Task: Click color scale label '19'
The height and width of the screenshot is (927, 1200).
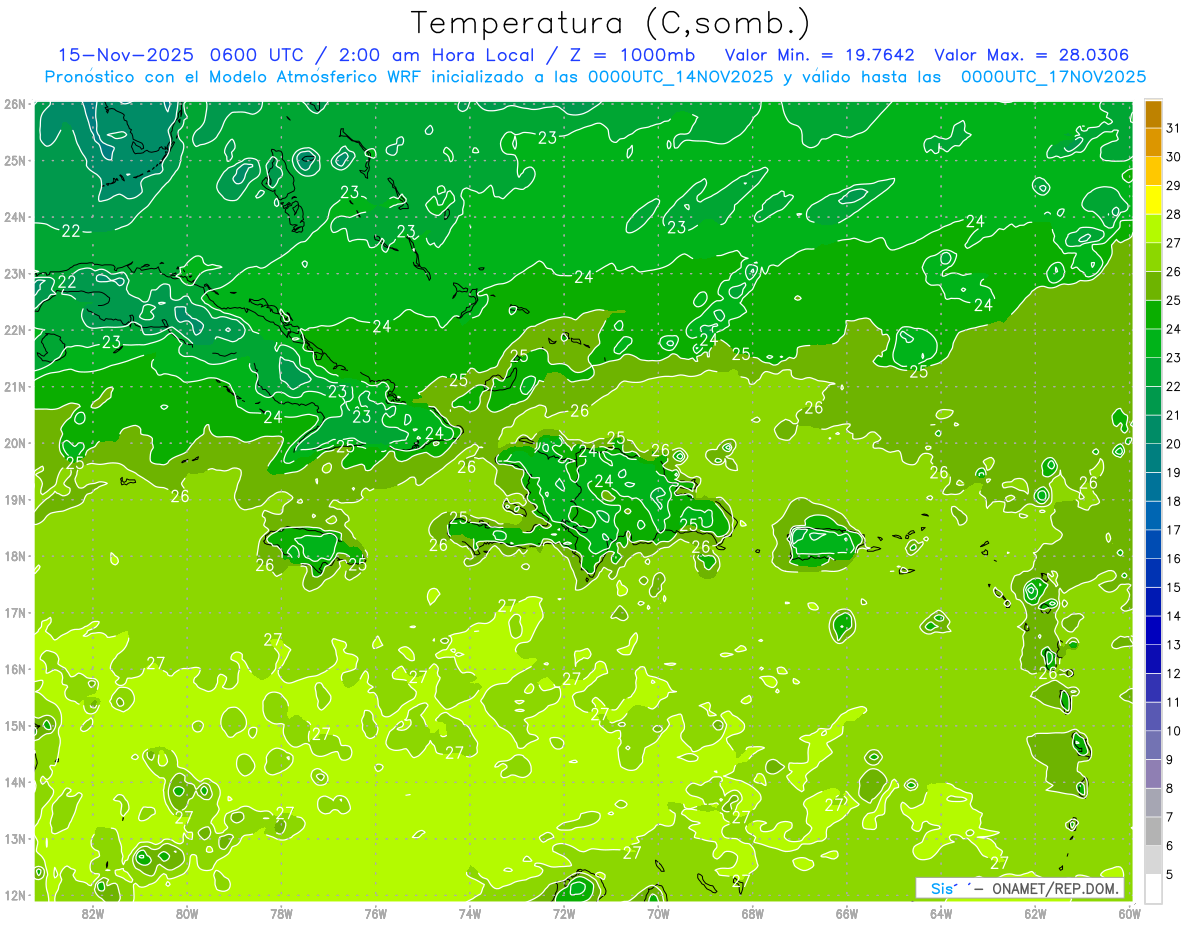Action: click(1173, 473)
